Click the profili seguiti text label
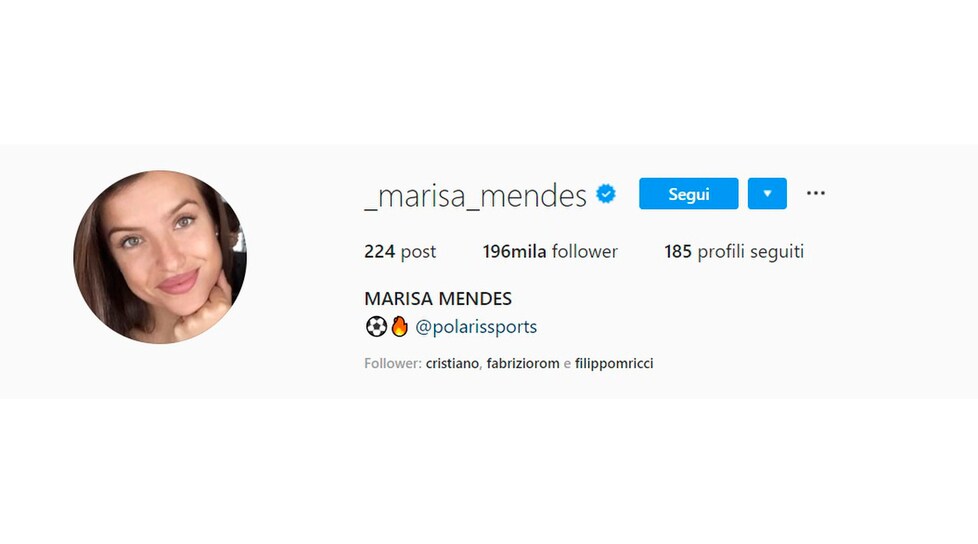 pos(750,251)
